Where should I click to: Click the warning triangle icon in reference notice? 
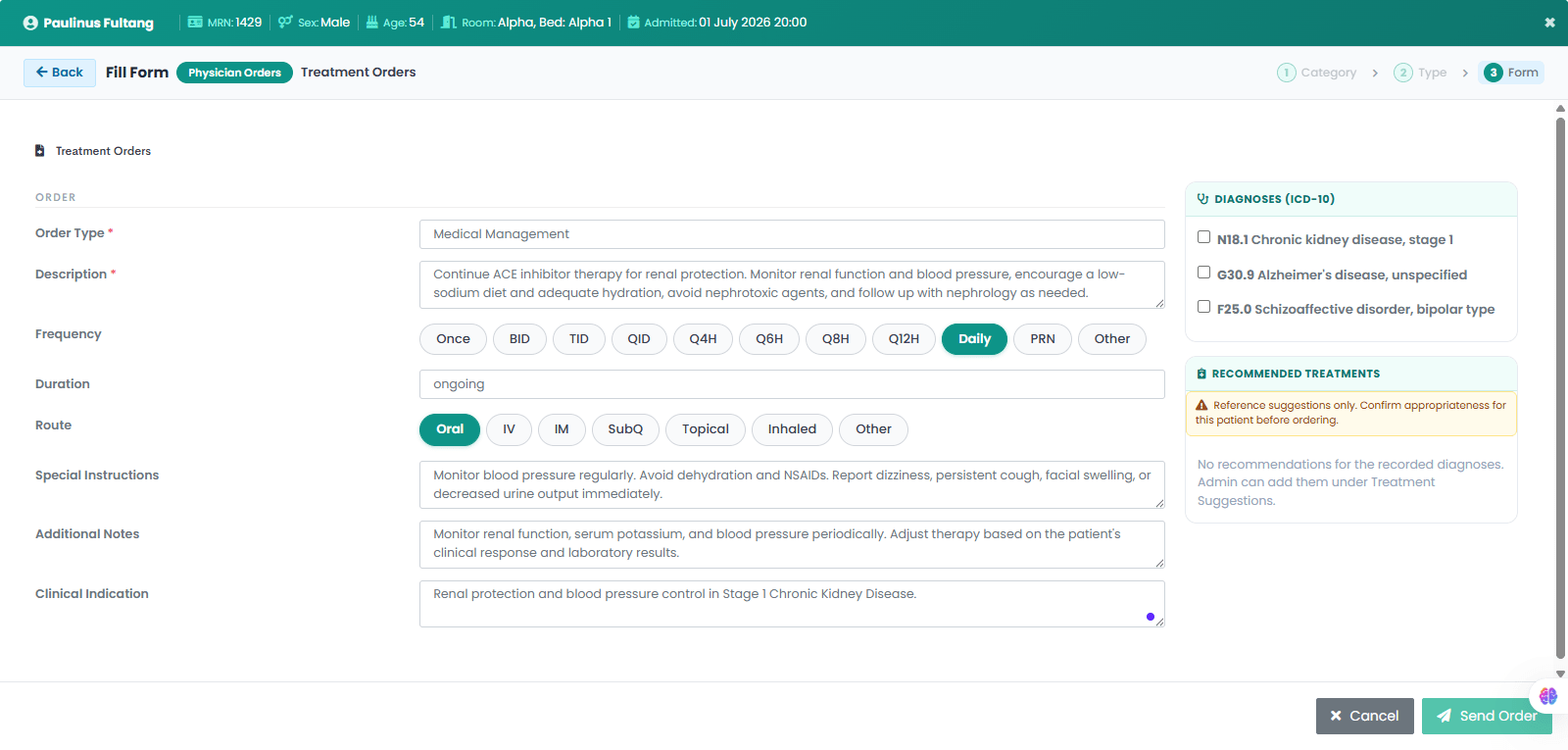tap(1201, 405)
